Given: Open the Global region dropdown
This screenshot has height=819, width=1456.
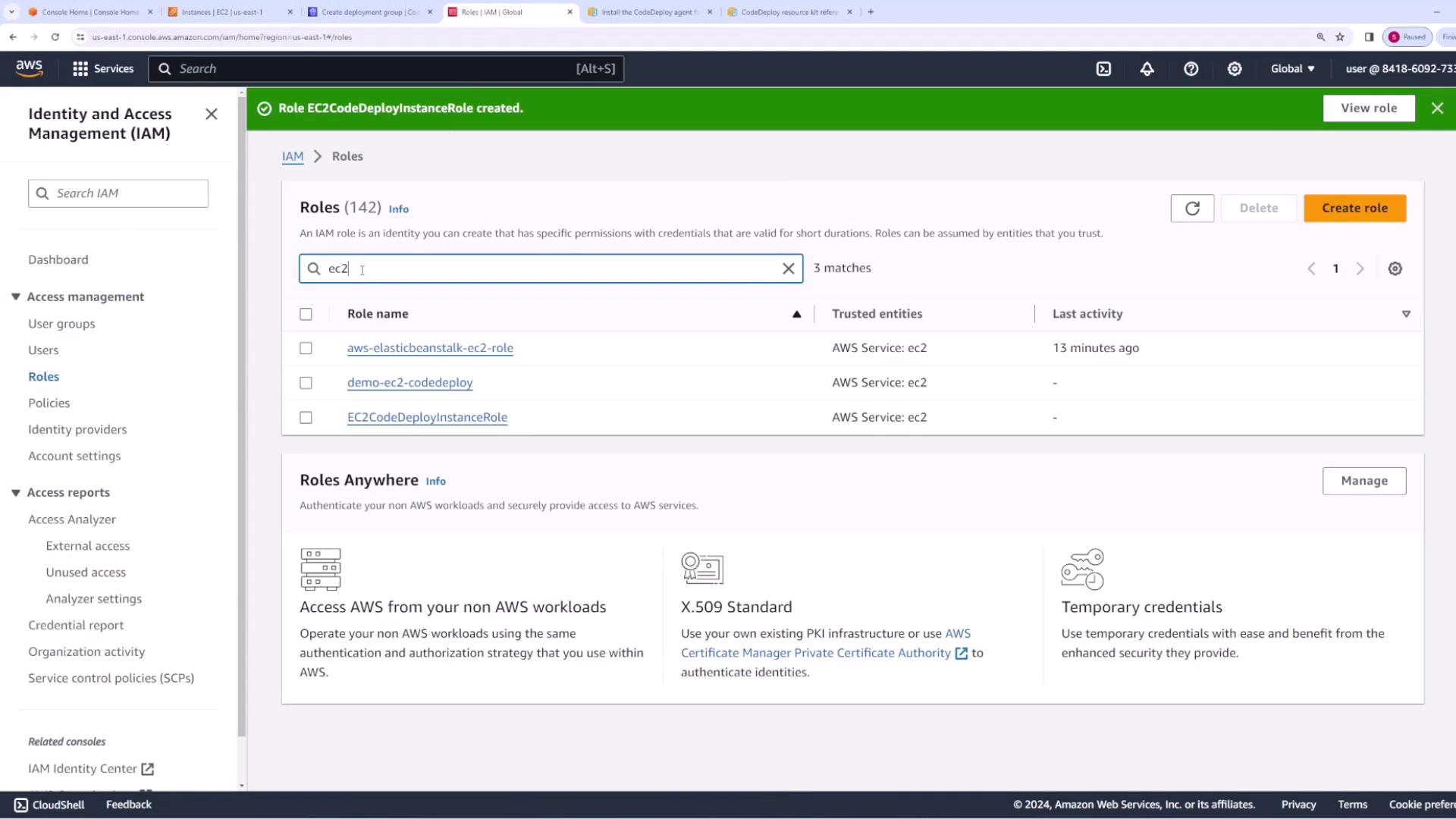Looking at the screenshot, I should pos(1292,69).
